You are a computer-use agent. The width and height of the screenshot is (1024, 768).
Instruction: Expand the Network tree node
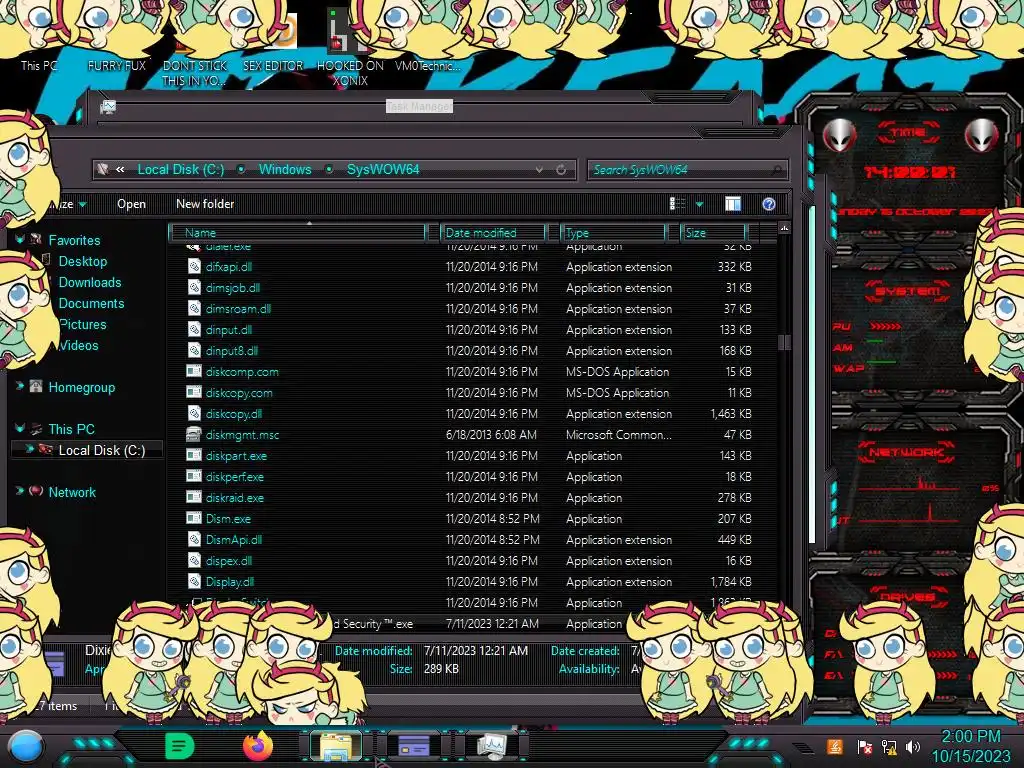20,492
